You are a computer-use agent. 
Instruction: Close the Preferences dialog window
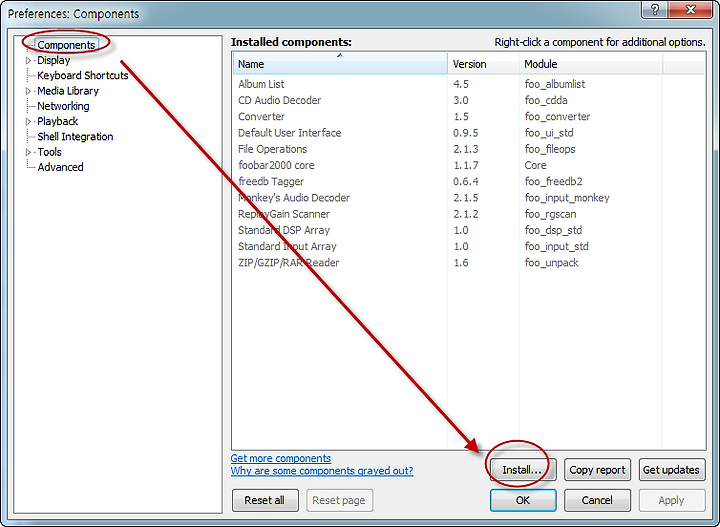[691, 10]
